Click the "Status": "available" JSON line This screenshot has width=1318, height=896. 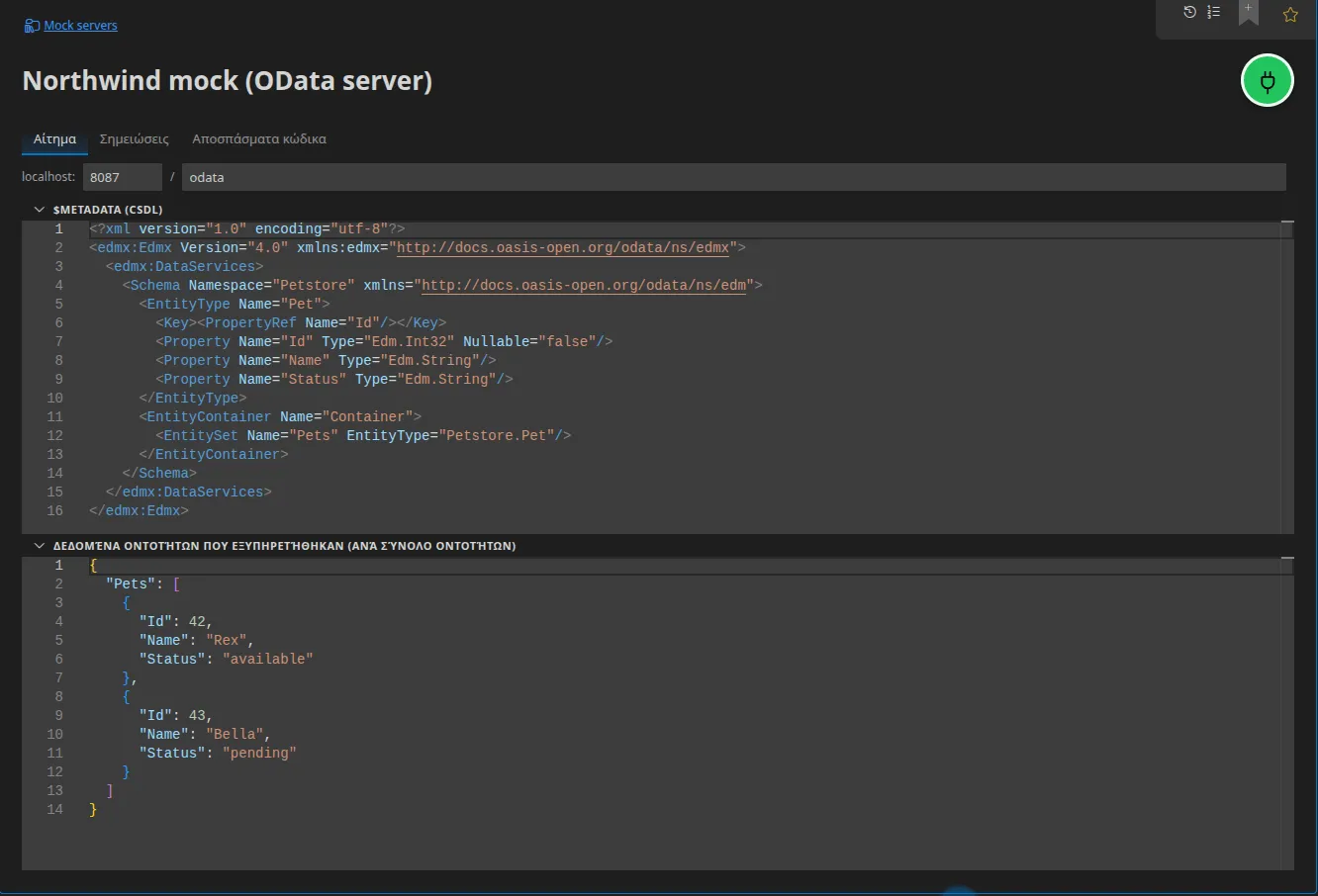(x=226, y=659)
